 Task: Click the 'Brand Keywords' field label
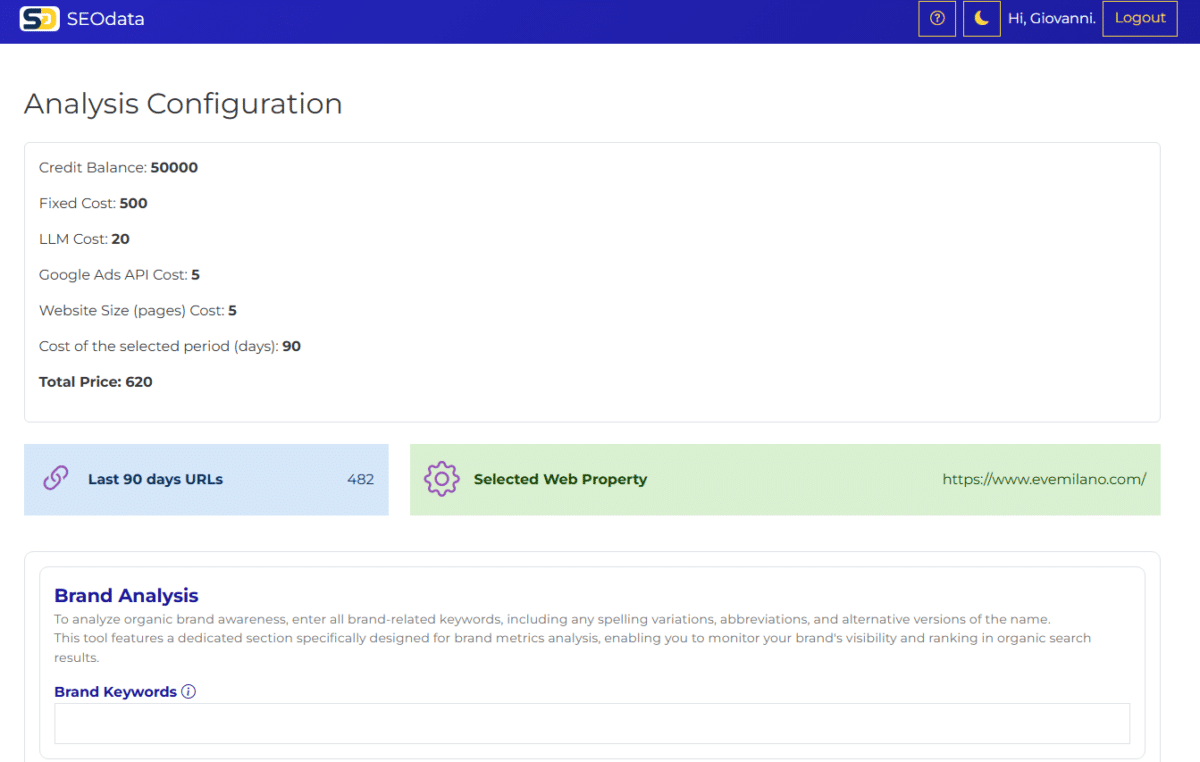[x=115, y=691]
